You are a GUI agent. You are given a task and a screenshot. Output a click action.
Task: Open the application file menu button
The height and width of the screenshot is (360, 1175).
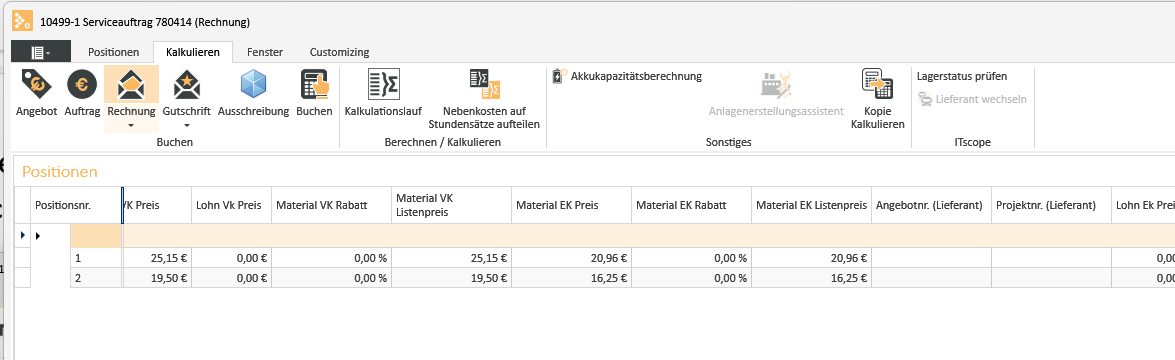(x=41, y=52)
